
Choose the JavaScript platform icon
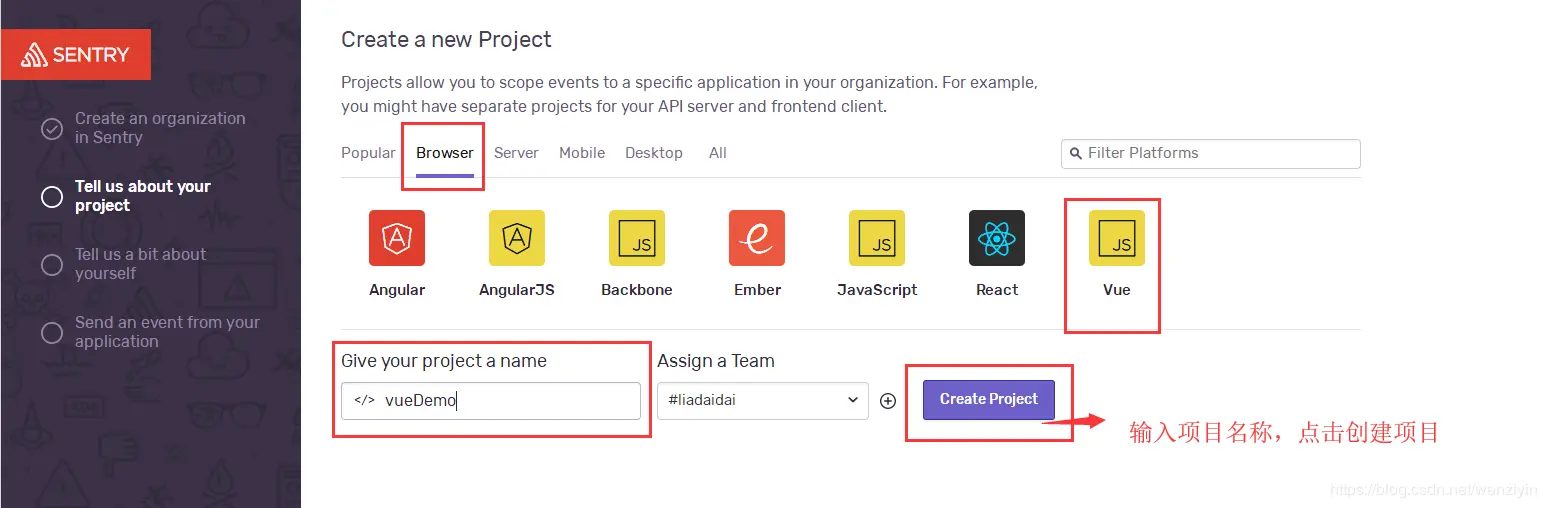point(877,238)
